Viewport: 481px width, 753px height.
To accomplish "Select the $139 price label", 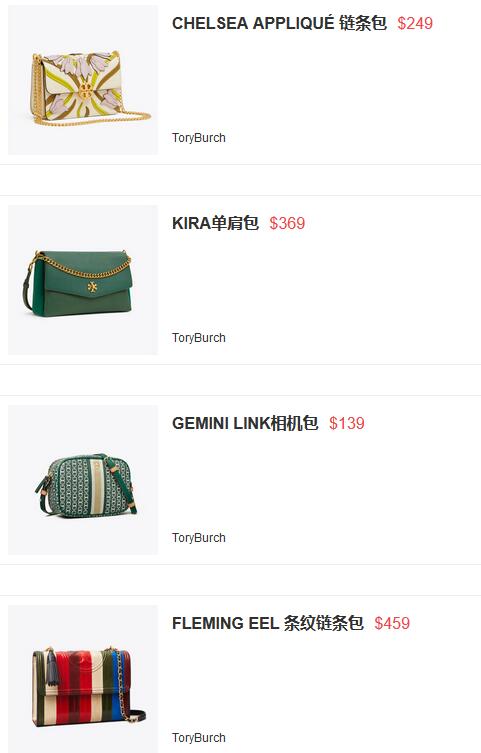I will (x=347, y=423).
